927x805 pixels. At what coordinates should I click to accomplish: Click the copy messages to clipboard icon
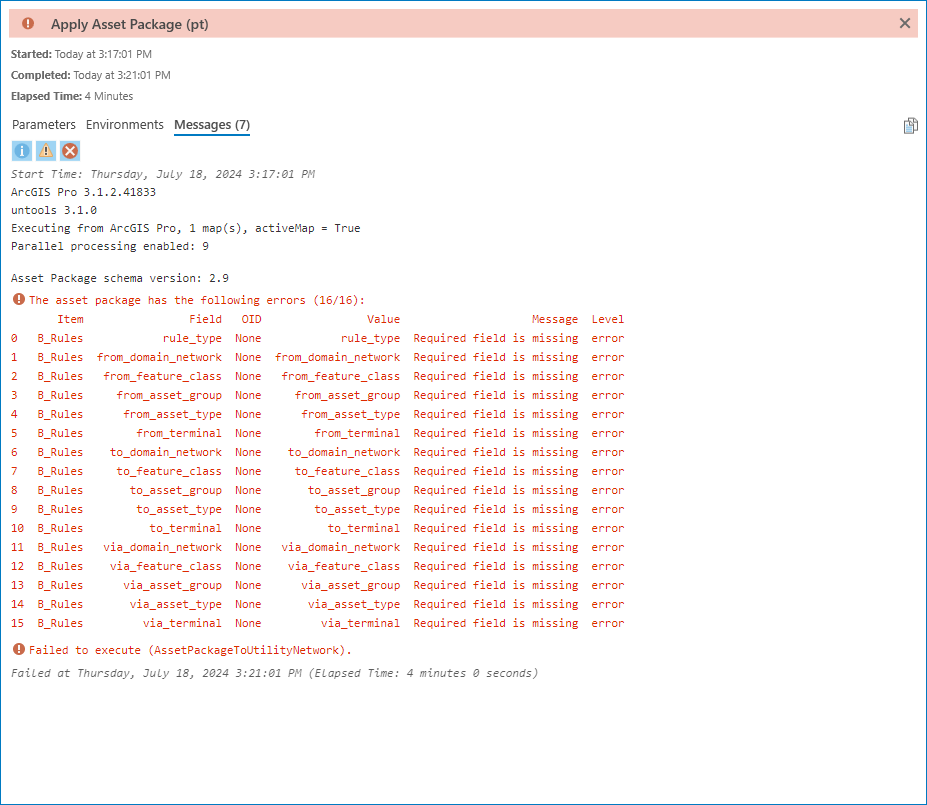point(910,125)
